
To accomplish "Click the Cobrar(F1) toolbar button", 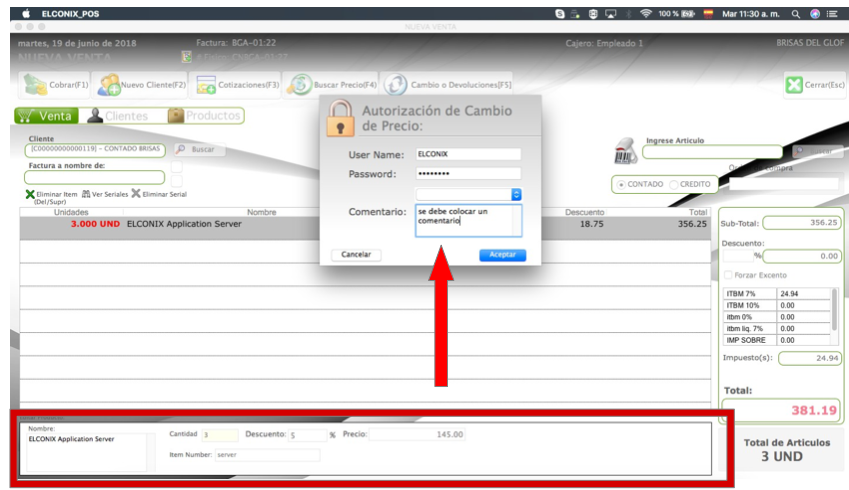I will pyautogui.click(x=55, y=85).
